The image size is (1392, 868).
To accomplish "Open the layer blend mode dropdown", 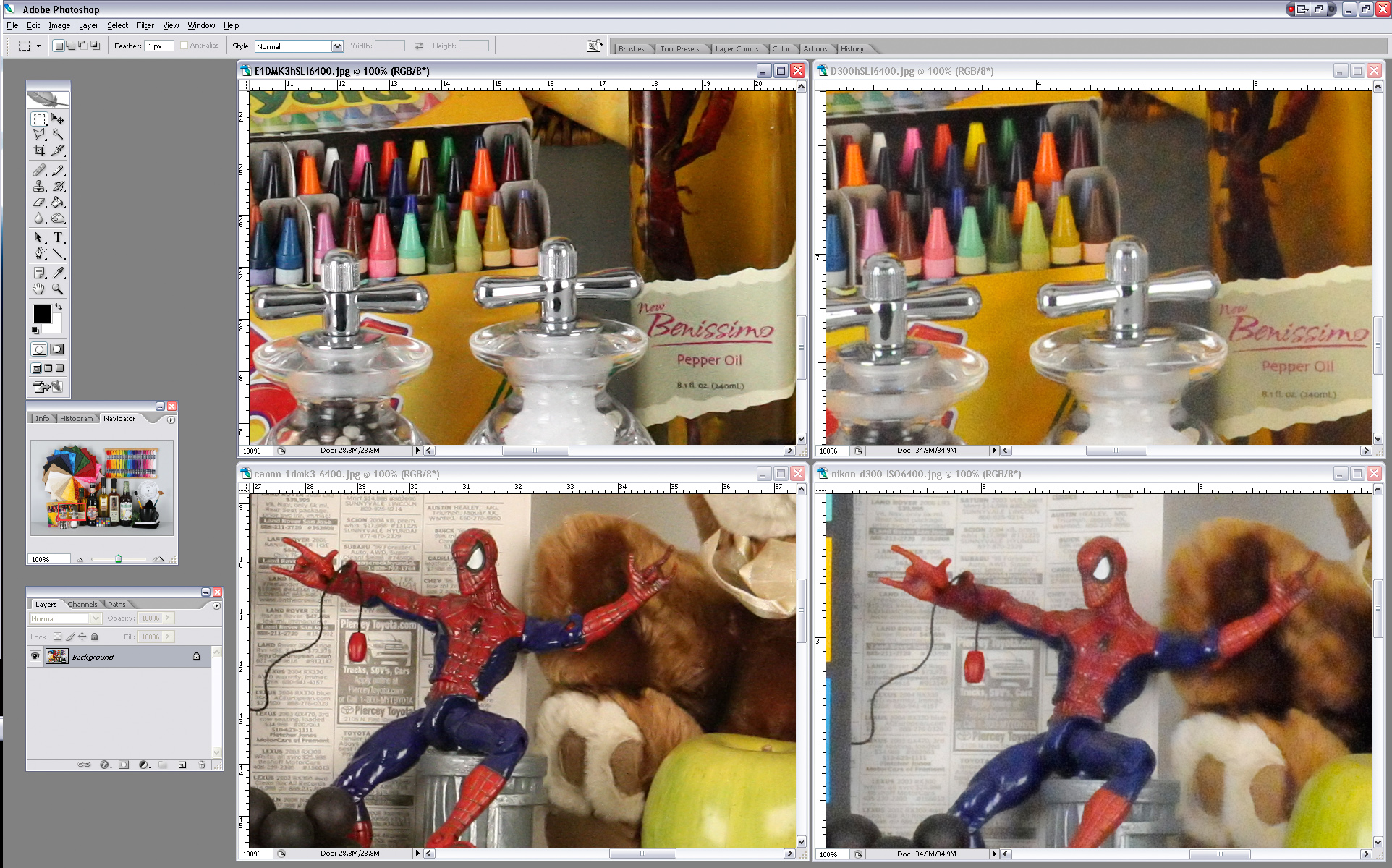I will 65,618.
